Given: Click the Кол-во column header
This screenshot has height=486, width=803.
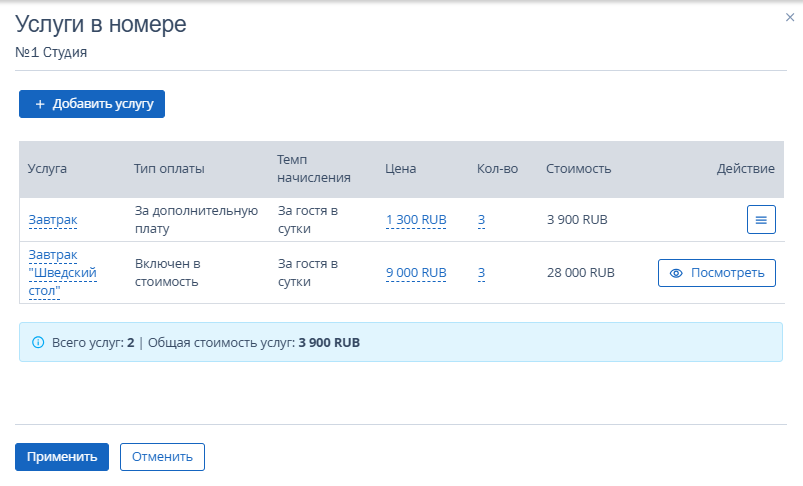Looking at the screenshot, I should coord(497,169).
